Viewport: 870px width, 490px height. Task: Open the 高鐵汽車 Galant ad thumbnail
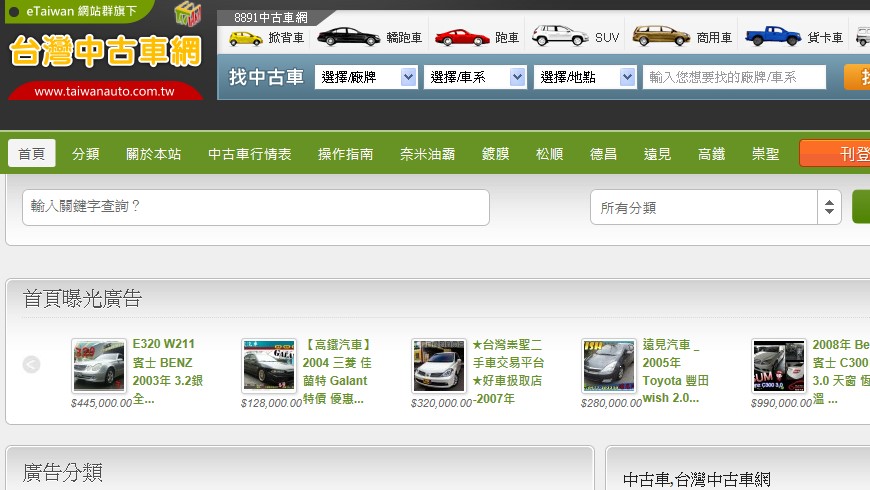[x=269, y=366]
